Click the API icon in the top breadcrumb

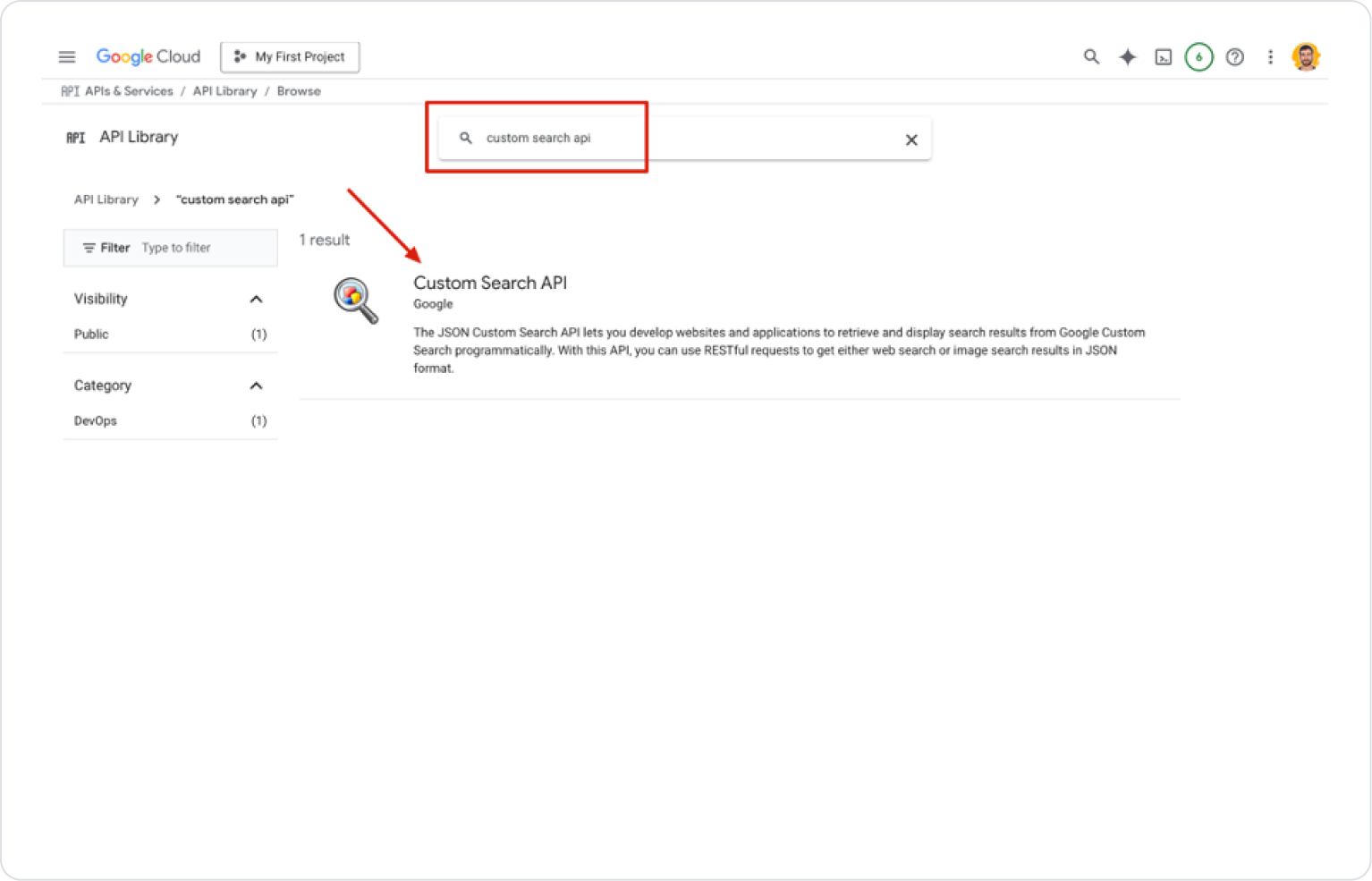[70, 91]
